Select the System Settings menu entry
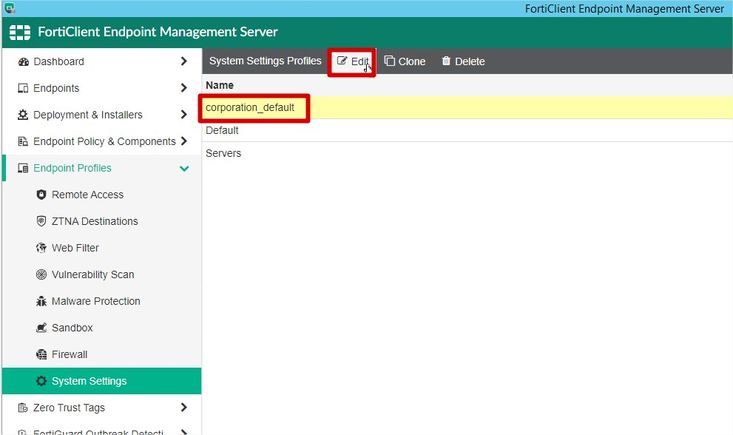 (x=102, y=381)
